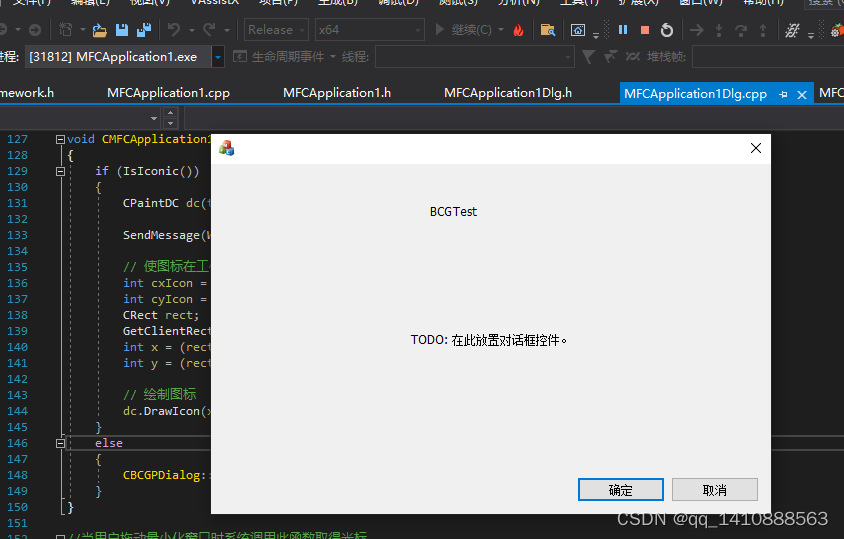Open the Redo history dropdown arrow
Image resolution: width=844 pixels, height=539 pixels.
[227, 30]
